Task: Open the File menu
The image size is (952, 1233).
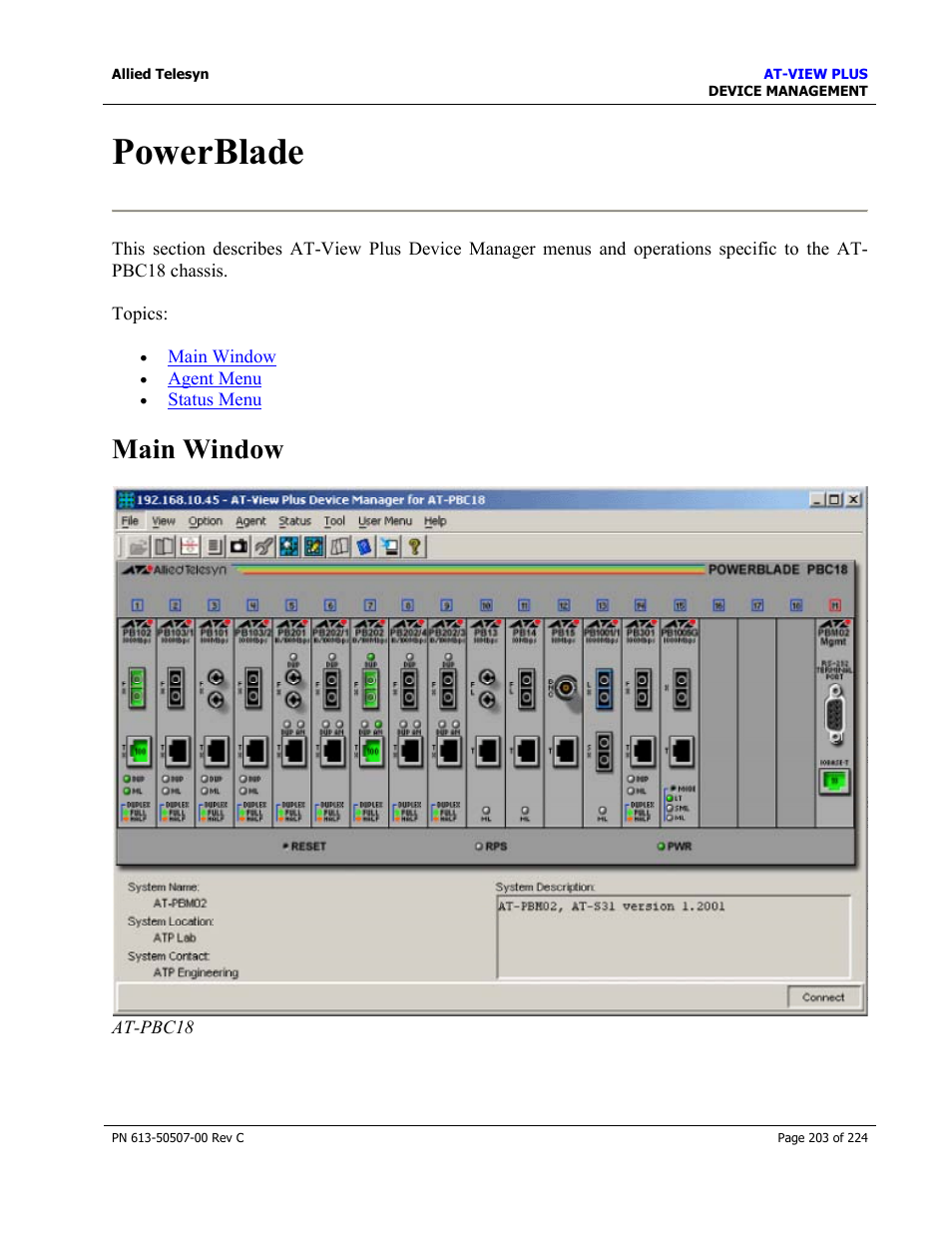Action: 130,521
